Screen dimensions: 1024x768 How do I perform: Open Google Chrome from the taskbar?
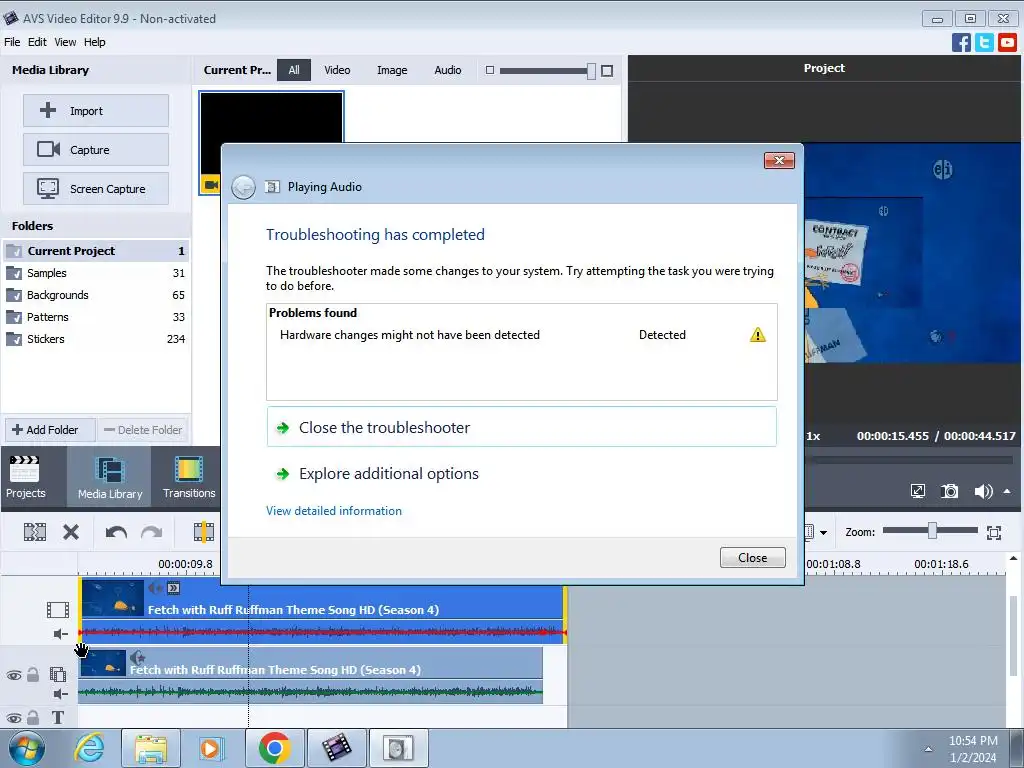coord(274,748)
